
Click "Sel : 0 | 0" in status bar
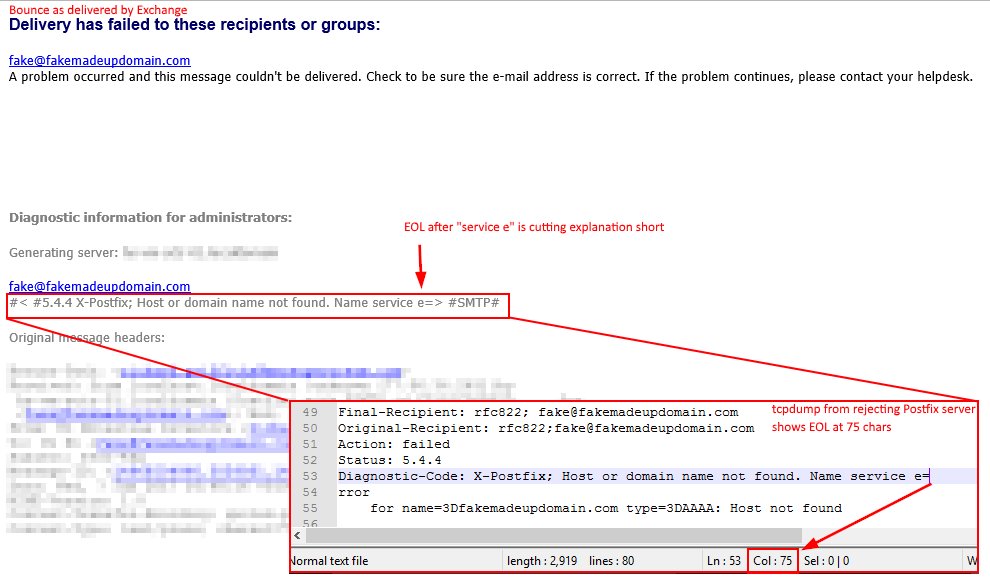point(826,561)
